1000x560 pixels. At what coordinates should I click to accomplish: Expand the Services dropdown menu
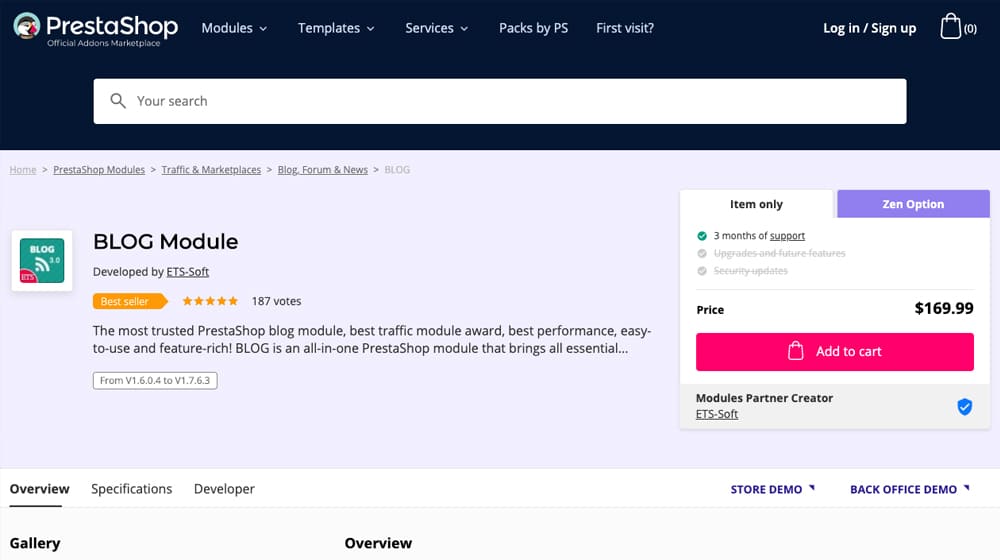(437, 28)
